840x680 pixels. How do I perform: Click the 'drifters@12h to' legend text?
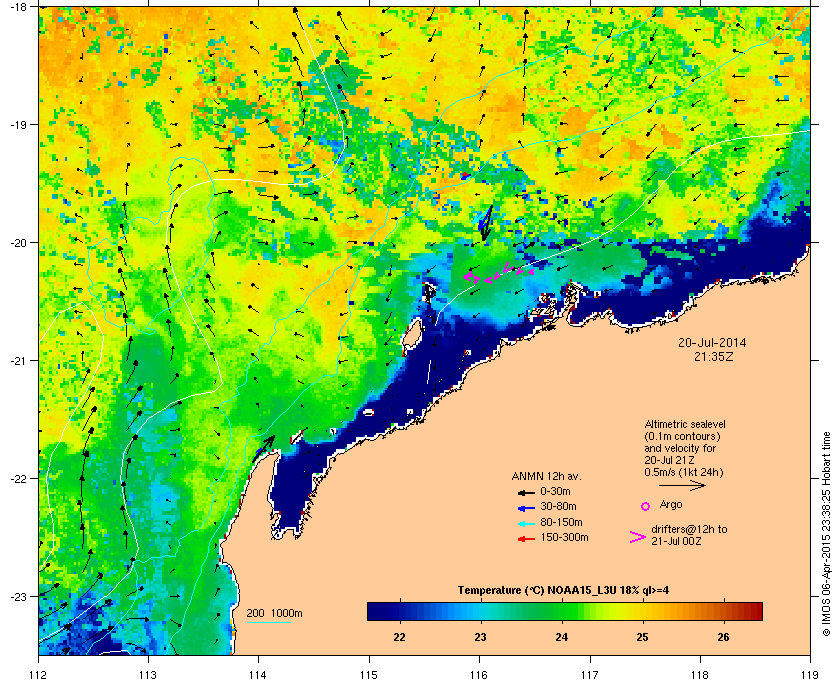[689, 529]
